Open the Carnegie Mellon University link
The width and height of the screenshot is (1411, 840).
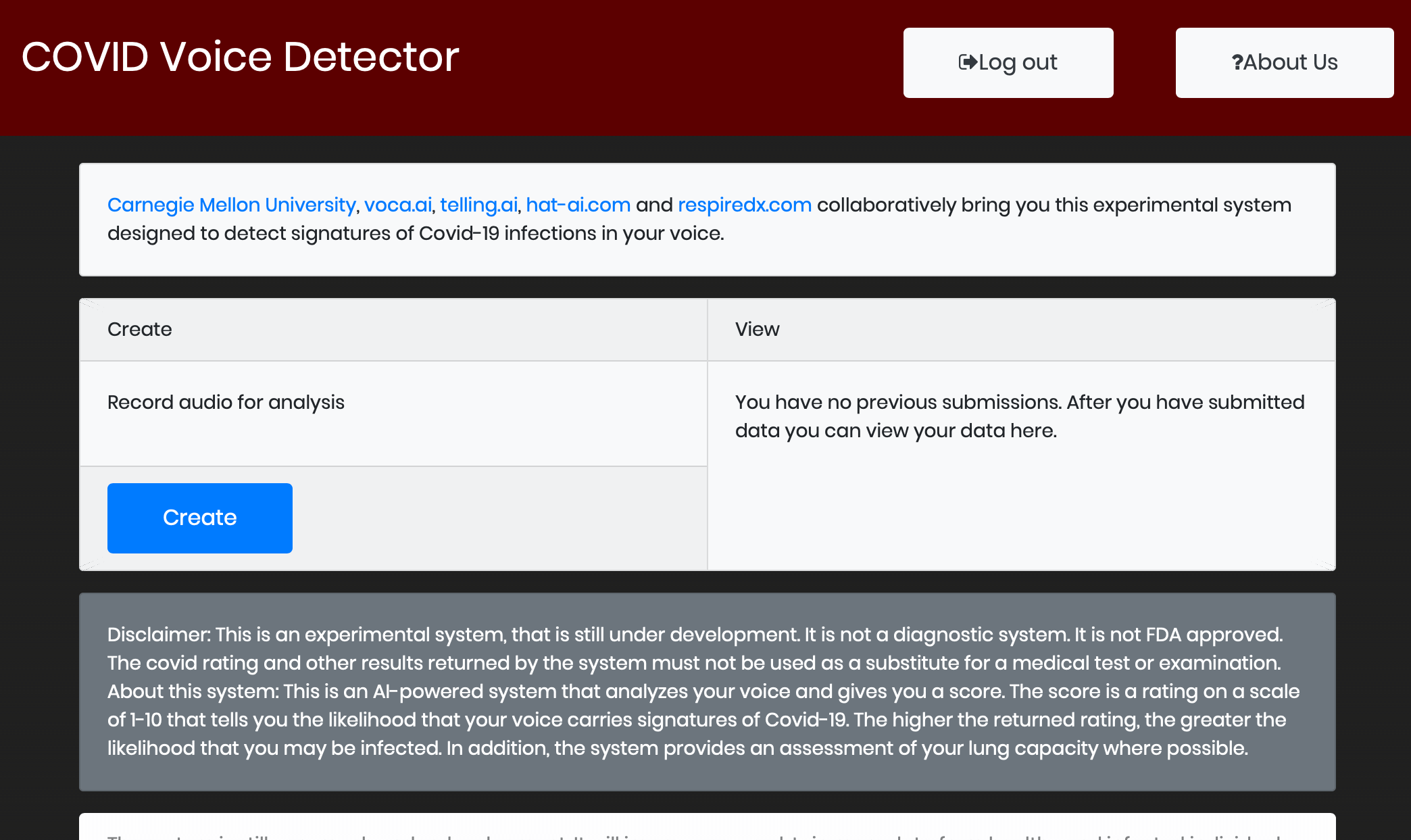pos(231,205)
